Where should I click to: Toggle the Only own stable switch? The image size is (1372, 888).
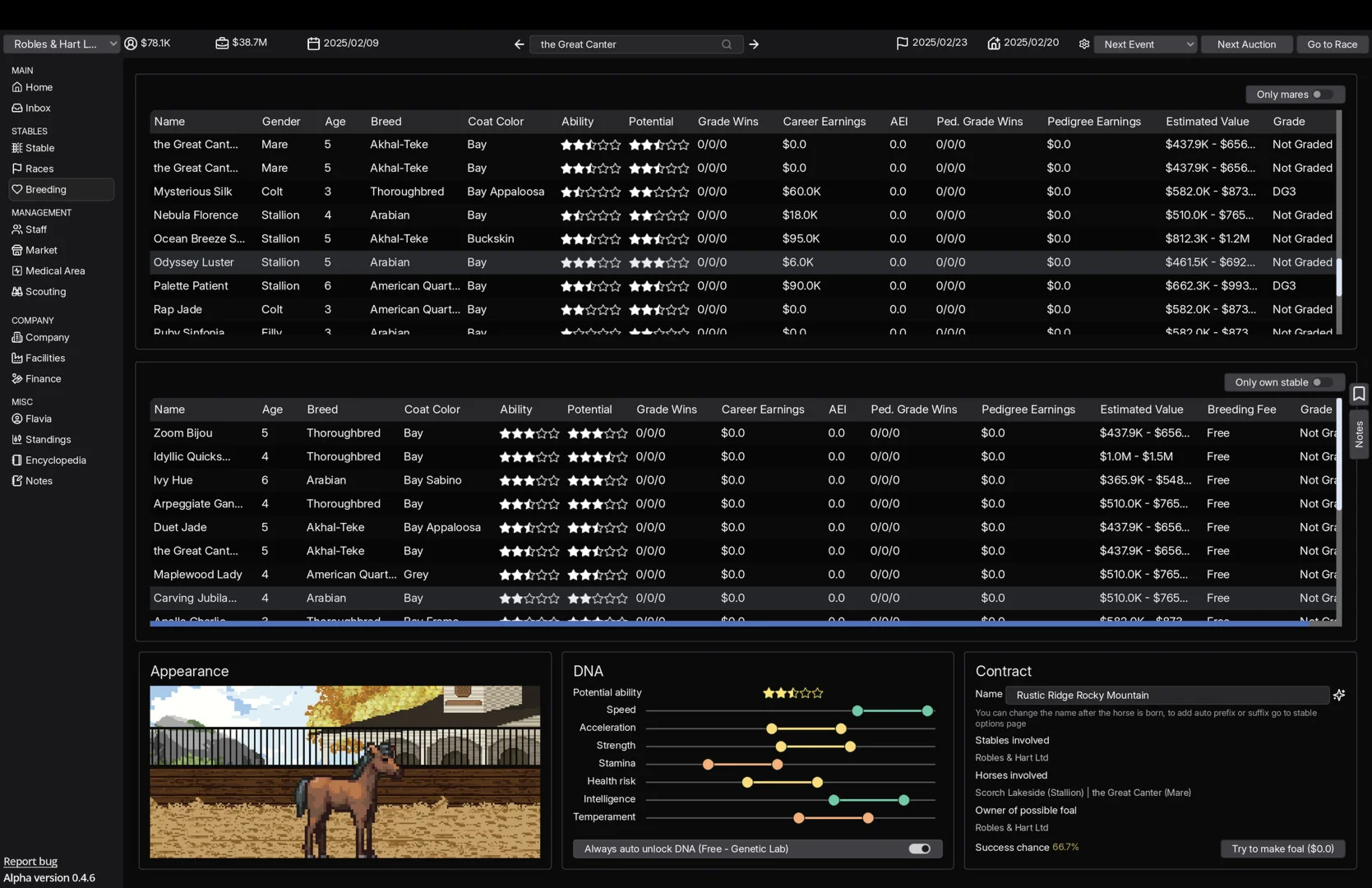(x=1322, y=382)
